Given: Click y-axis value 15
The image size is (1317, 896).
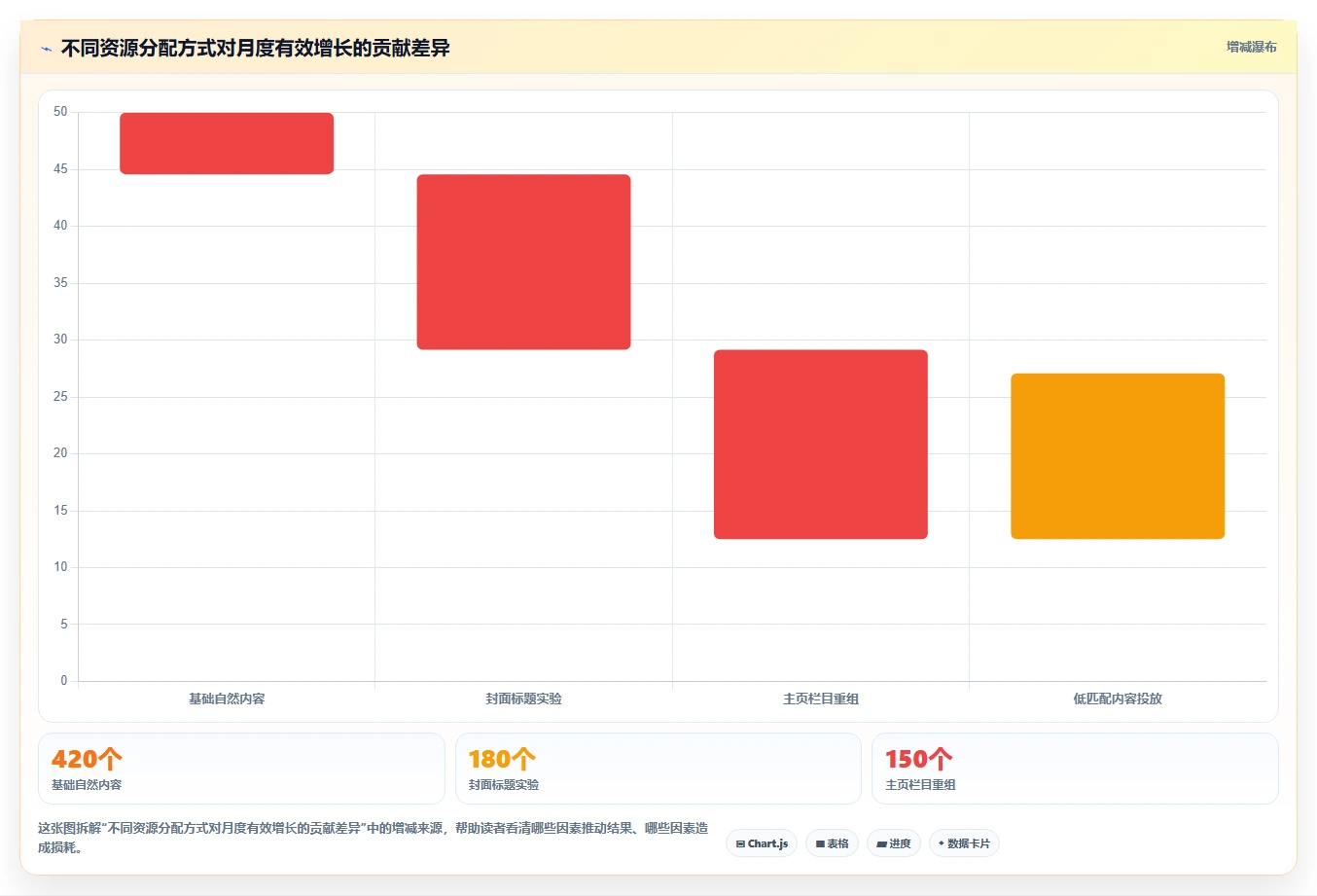Looking at the screenshot, I should [60, 511].
